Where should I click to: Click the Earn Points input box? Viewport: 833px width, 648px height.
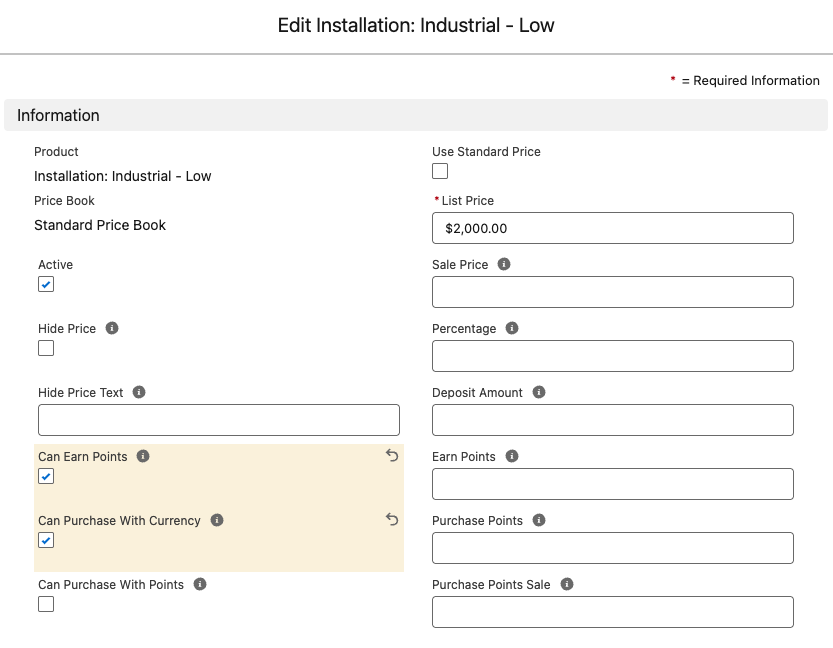[x=612, y=484]
